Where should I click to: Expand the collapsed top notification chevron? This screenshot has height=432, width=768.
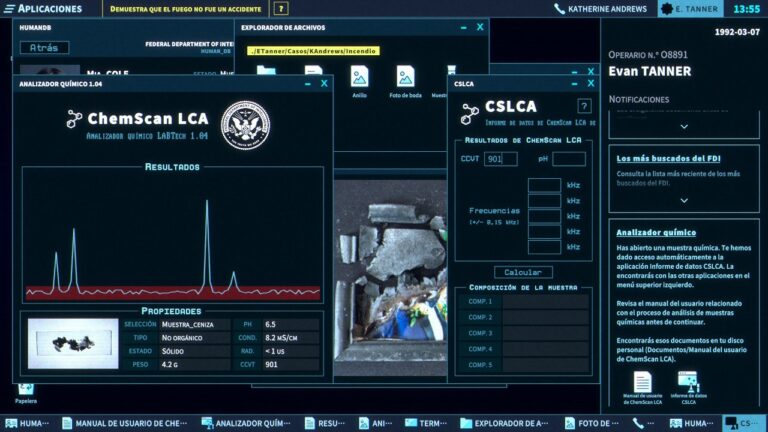tap(684, 127)
